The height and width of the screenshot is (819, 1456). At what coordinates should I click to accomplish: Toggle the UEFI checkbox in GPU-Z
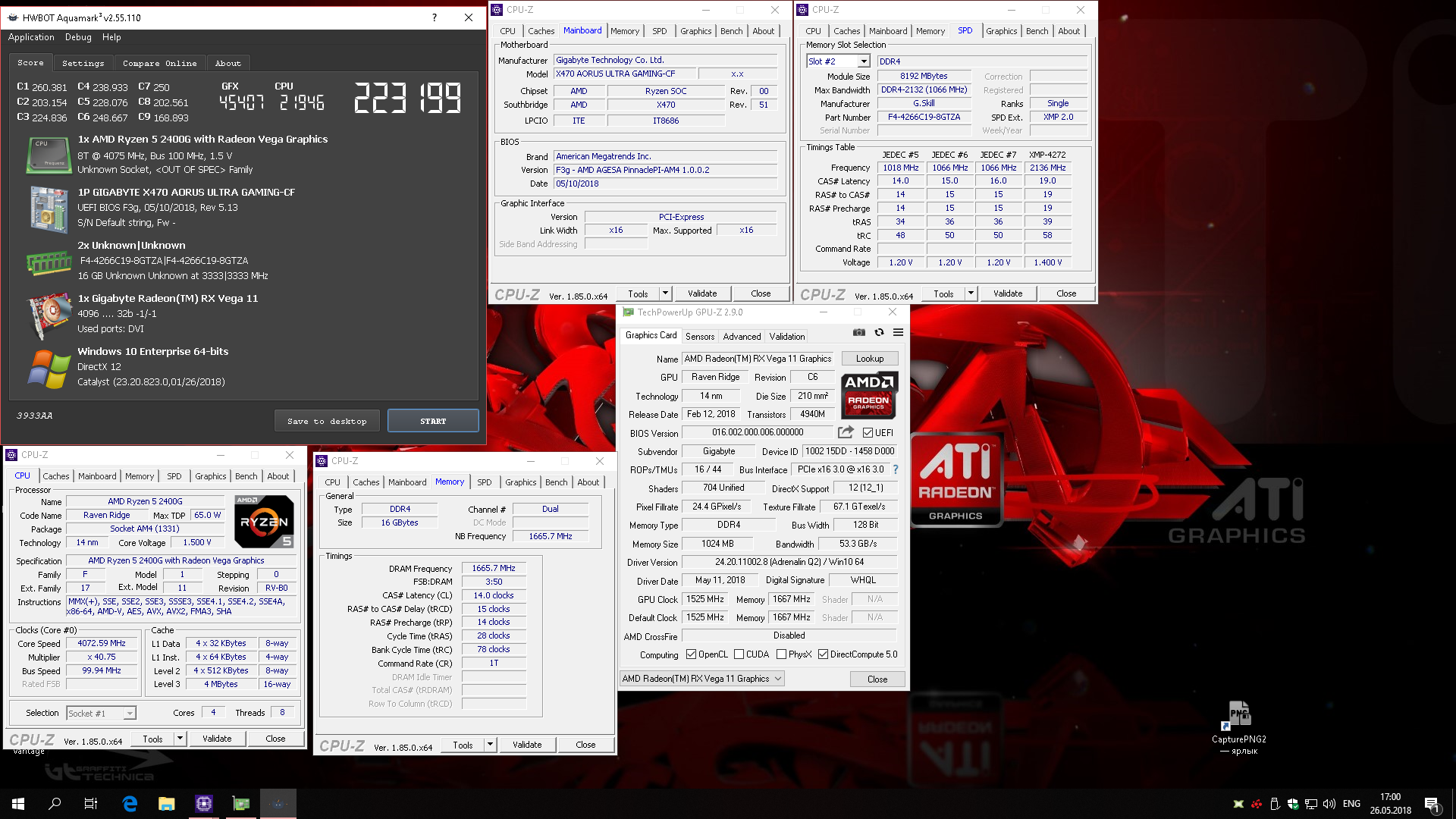pos(868,433)
